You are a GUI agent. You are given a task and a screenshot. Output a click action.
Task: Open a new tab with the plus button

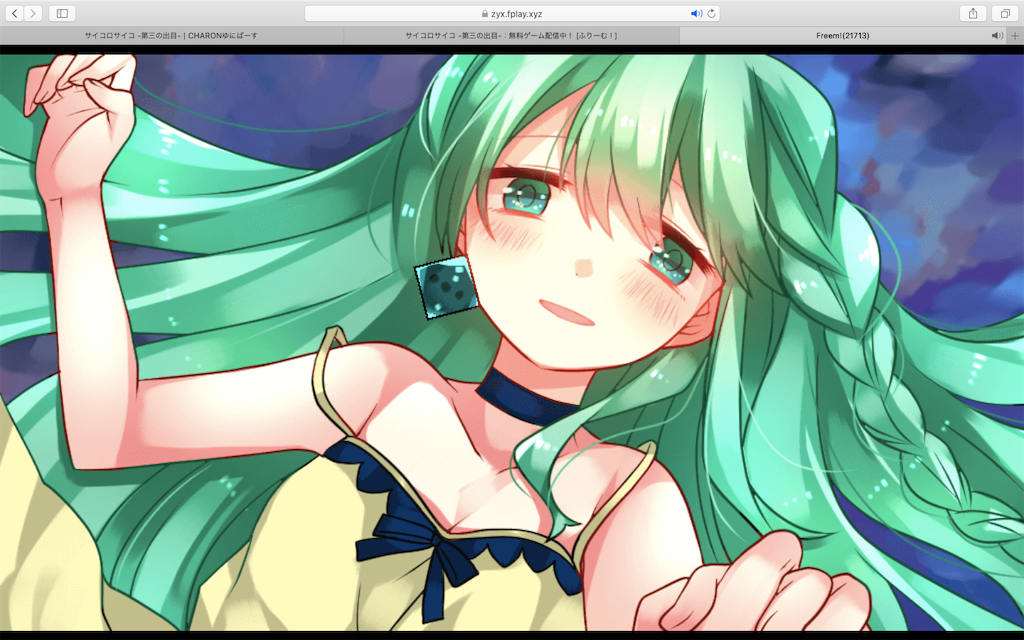1015,35
